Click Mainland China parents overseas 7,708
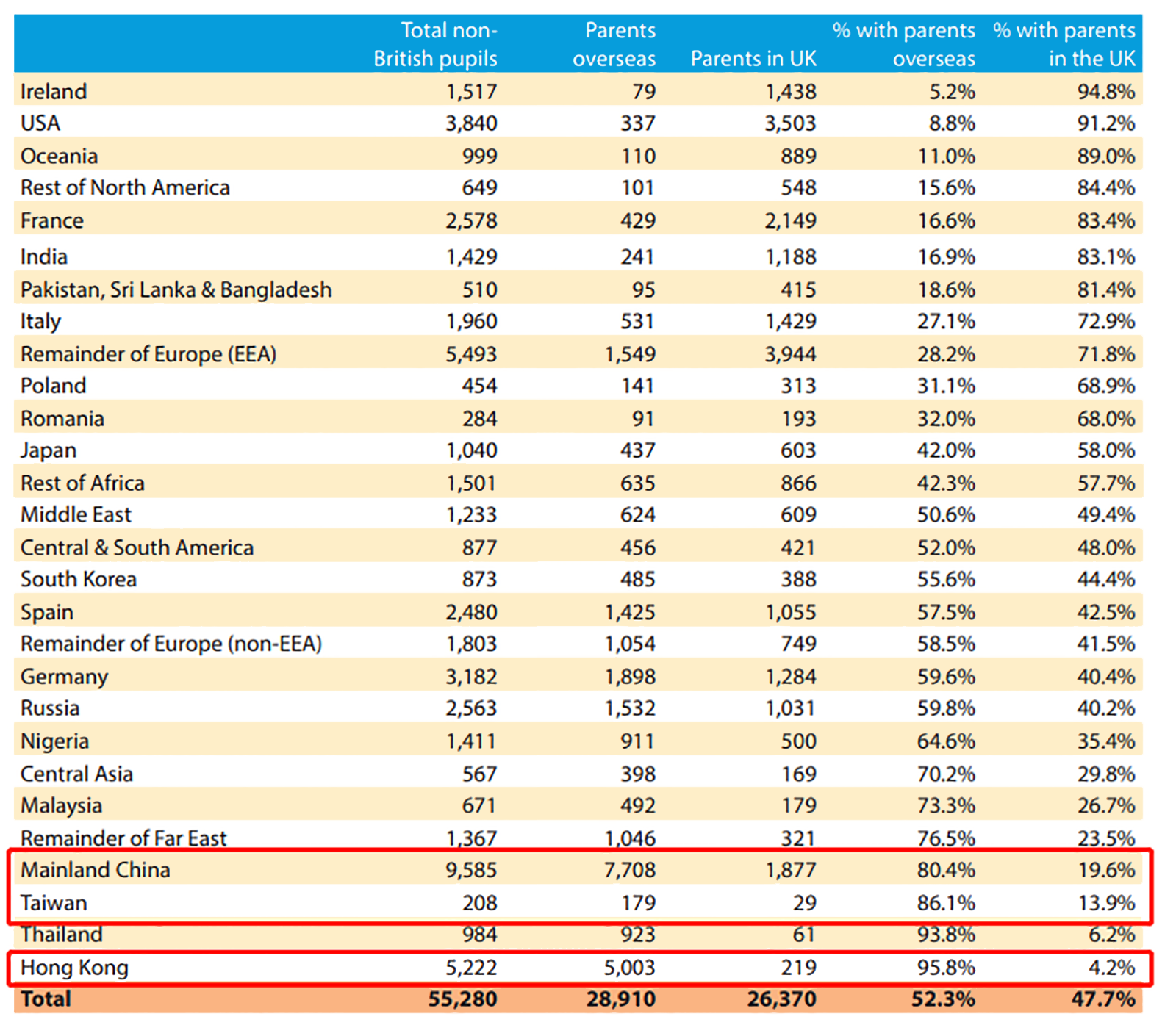This screenshot has width=1176, height=1036. pos(630,871)
